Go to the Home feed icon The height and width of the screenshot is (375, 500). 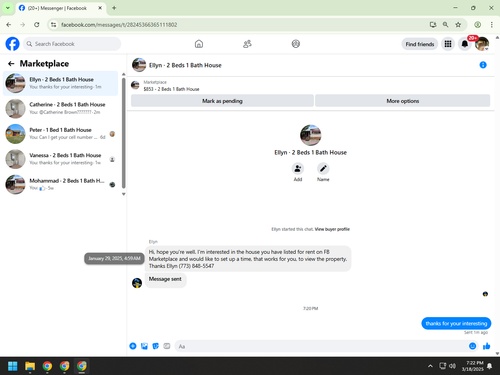(x=199, y=44)
